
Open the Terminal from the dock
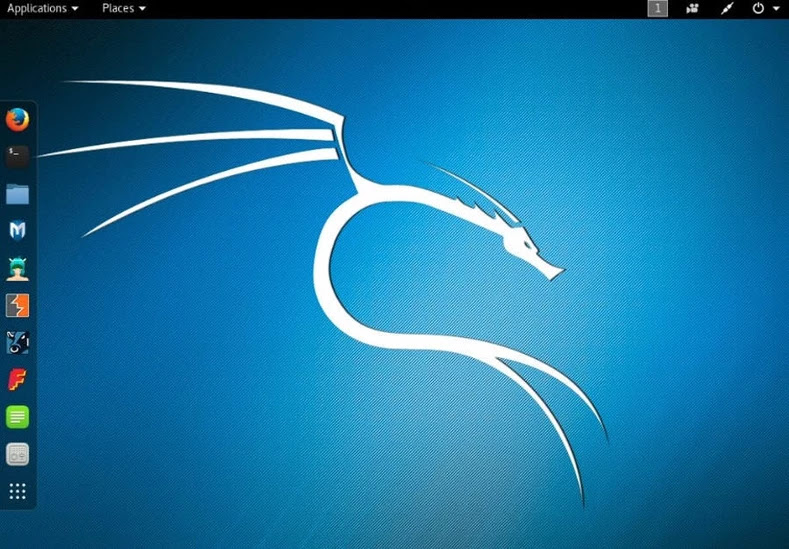(x=17, y=156)
